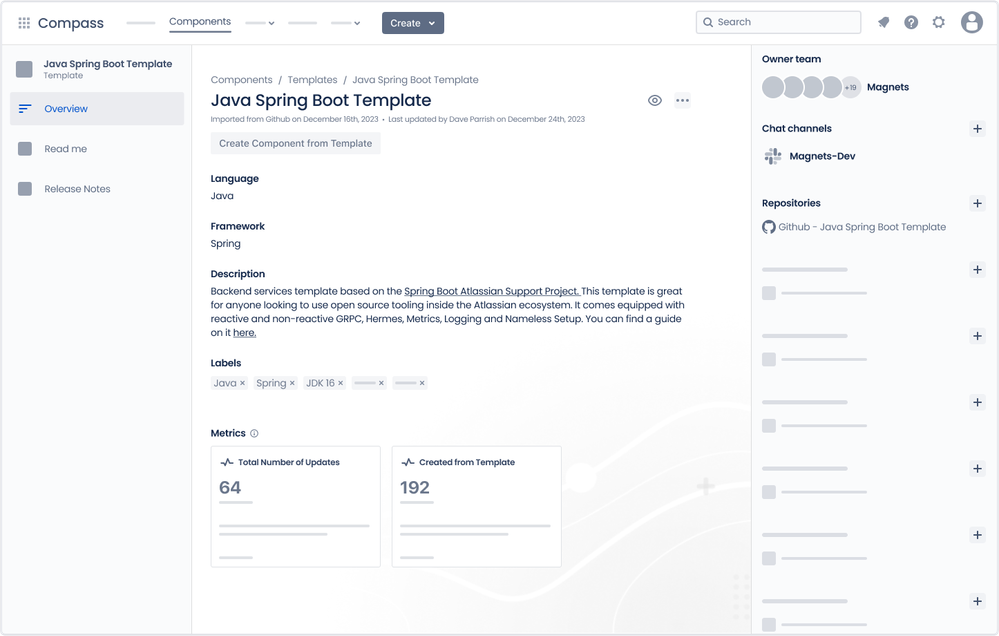
Task: Click the Slack icon beside Magnets-Dev
Action: click(x=773, y=156)
